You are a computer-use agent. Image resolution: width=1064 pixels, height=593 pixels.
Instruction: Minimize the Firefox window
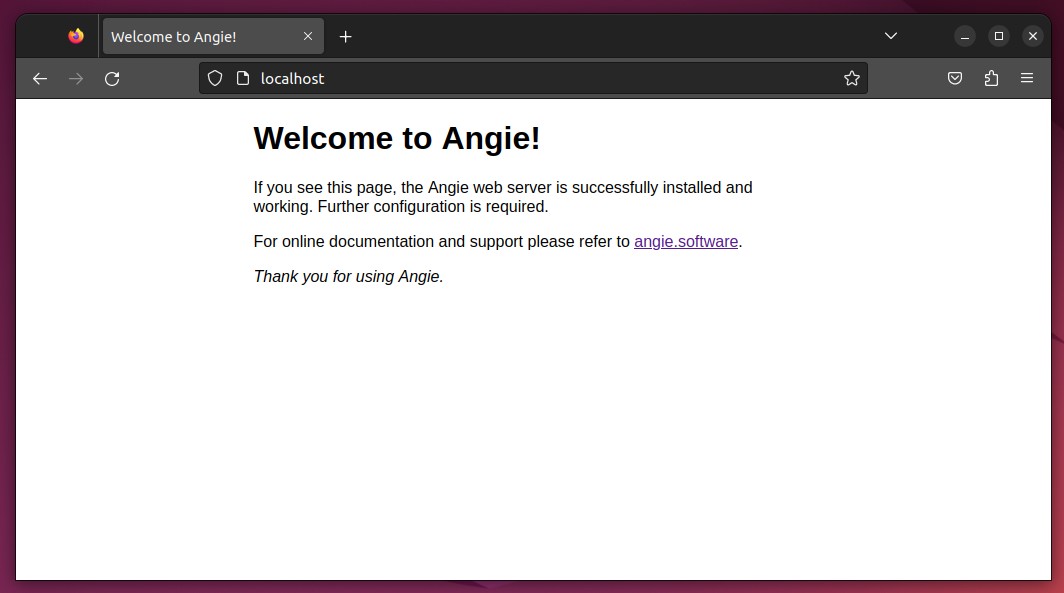pos(964,36)
